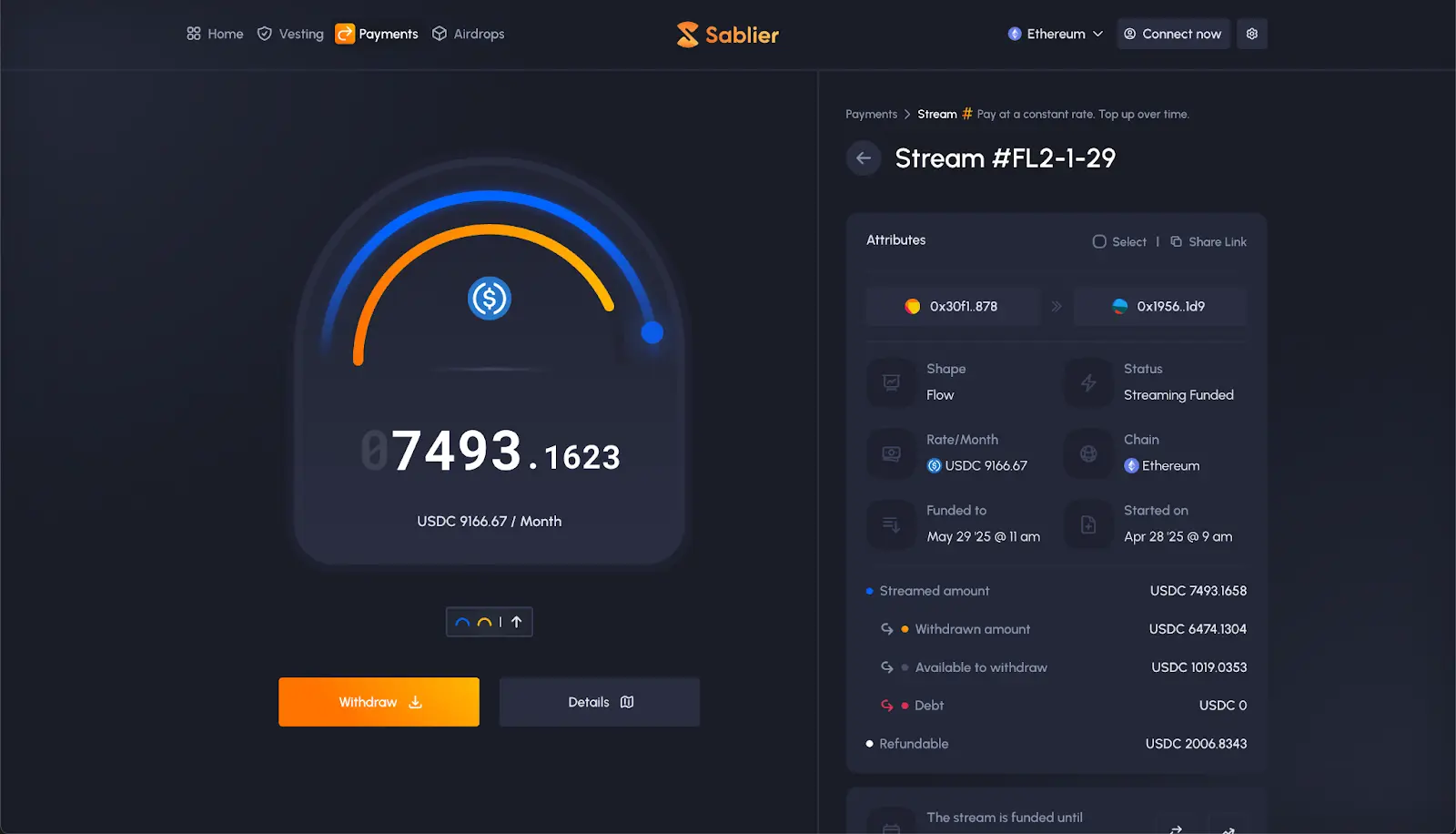Click the orange Withdraw button
Screen dimensions: 1456x834
379,702
